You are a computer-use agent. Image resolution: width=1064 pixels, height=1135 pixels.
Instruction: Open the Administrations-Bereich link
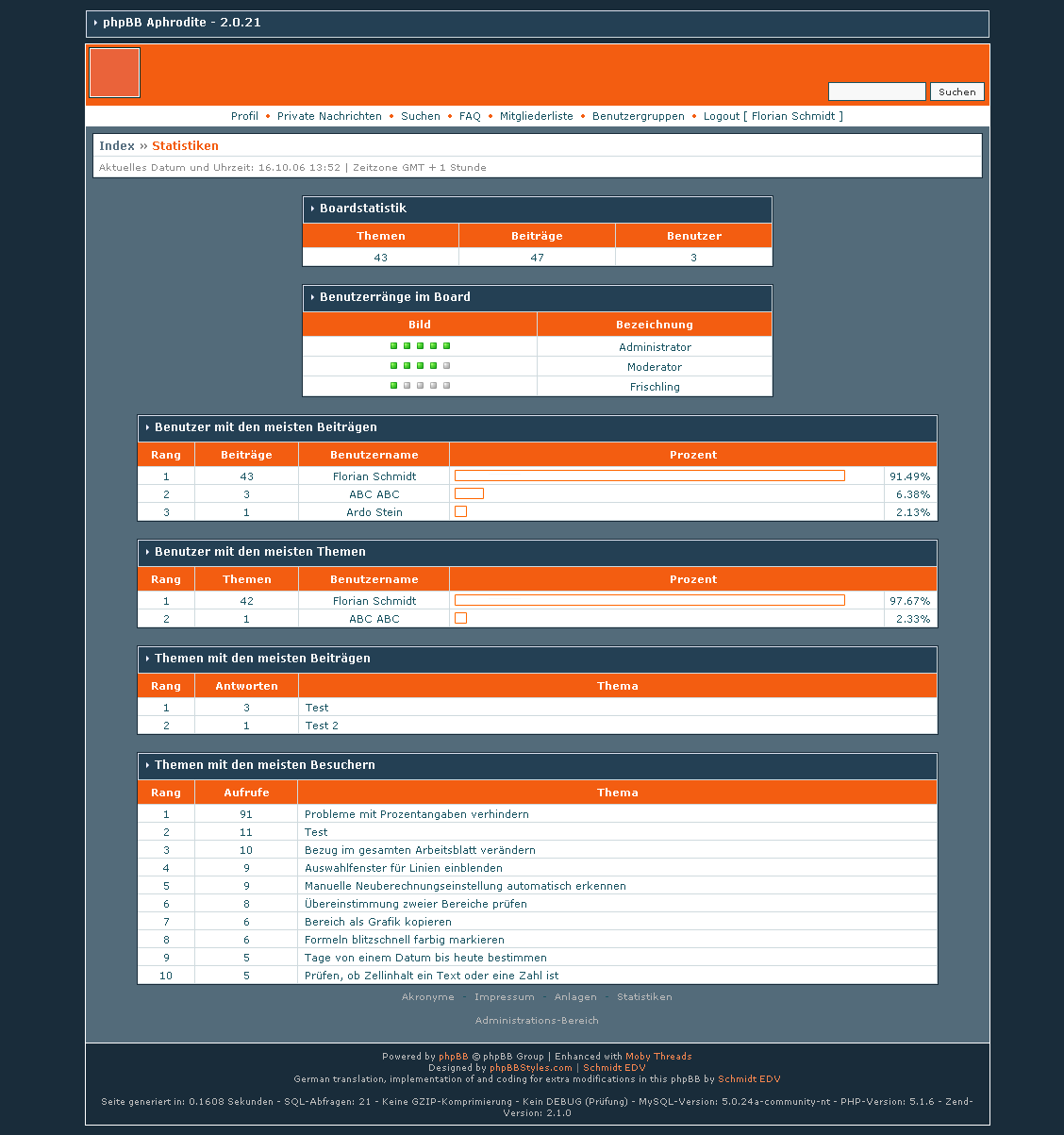click(x=537, y=1020)
